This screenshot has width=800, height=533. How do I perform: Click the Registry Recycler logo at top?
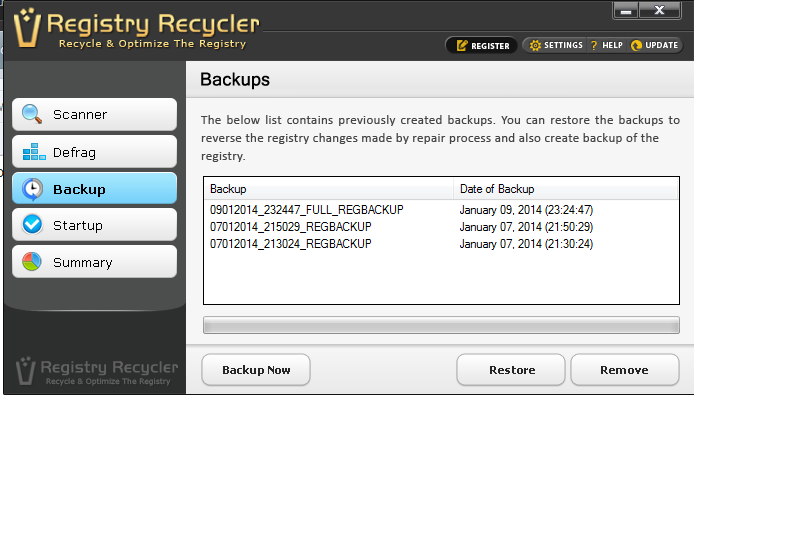point(137,29)
